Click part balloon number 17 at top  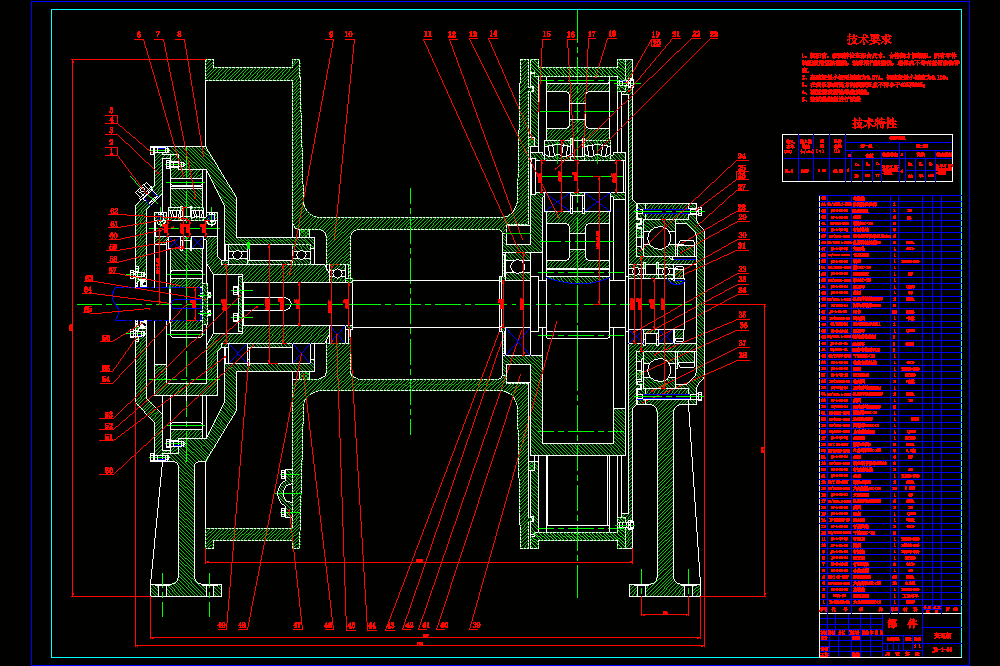(592, 34)
